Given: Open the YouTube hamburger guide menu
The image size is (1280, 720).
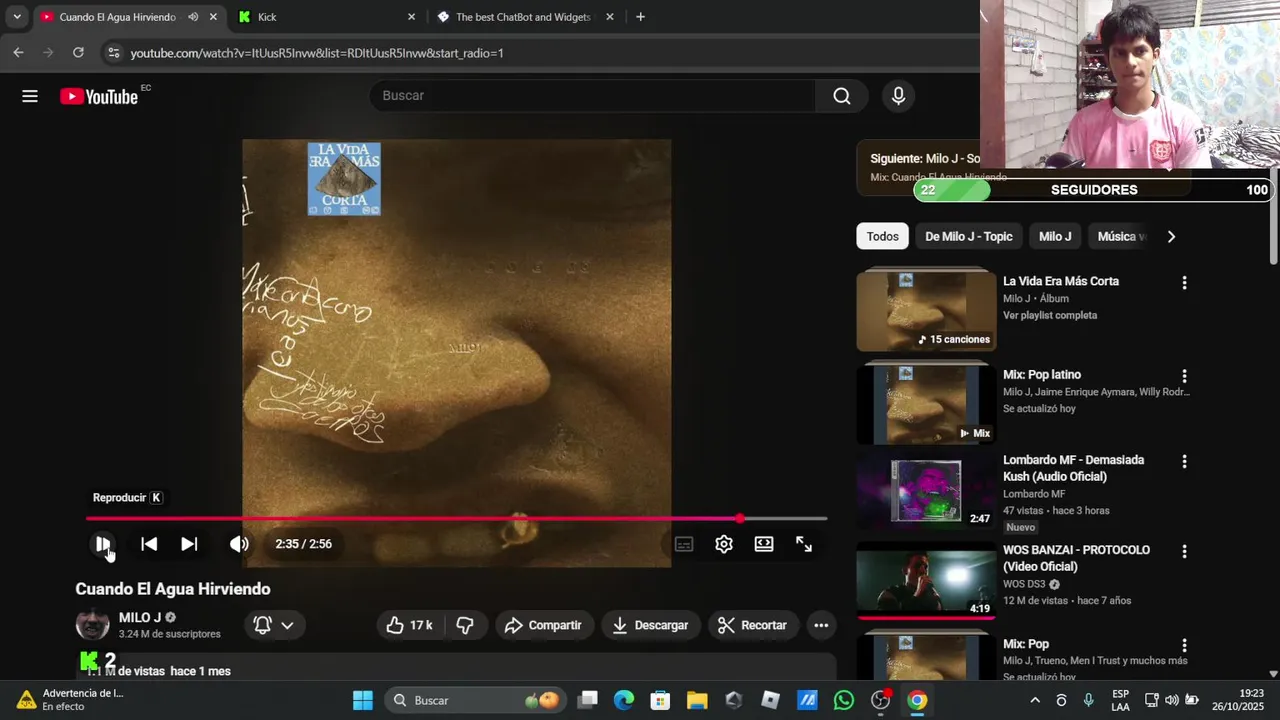Looking at the screenshot, I should click(30, 96).
